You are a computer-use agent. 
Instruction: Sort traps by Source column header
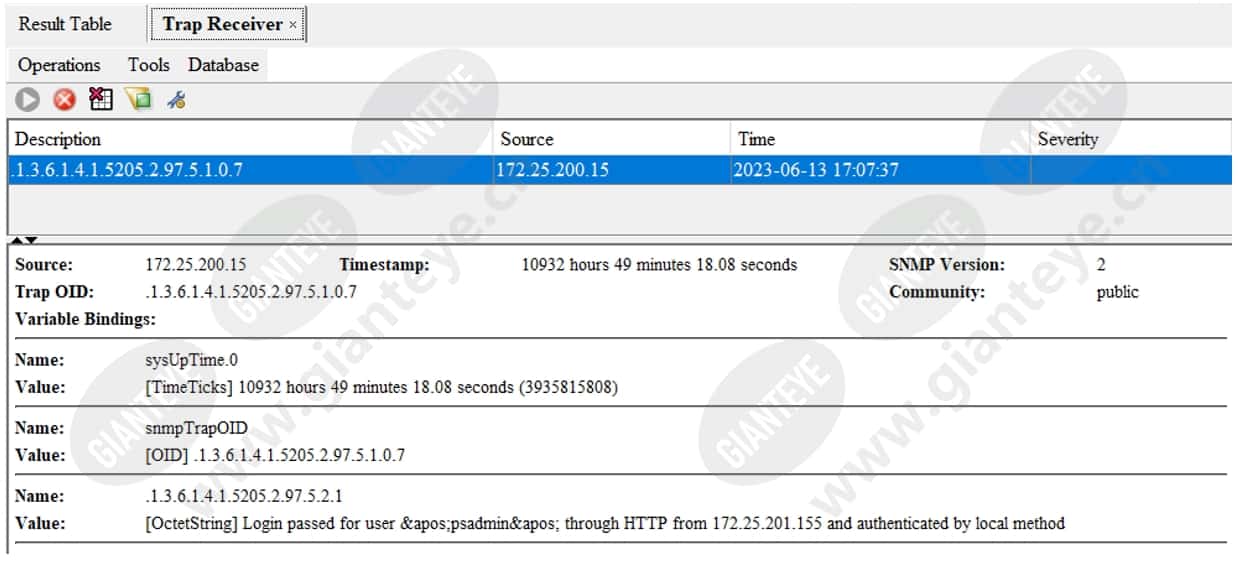pos(613,139)
